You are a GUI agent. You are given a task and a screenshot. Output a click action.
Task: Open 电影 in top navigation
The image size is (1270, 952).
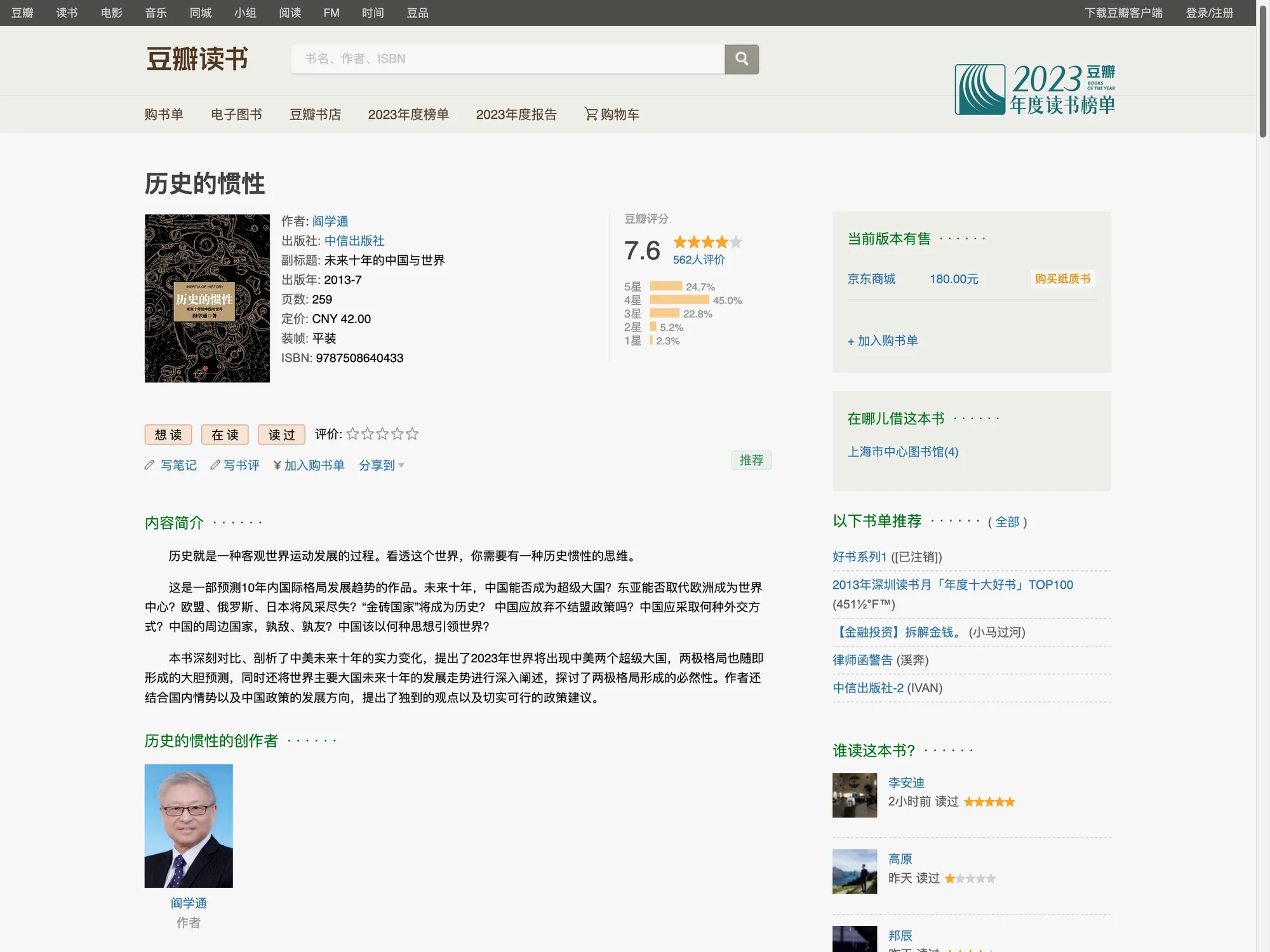[112, 13]
